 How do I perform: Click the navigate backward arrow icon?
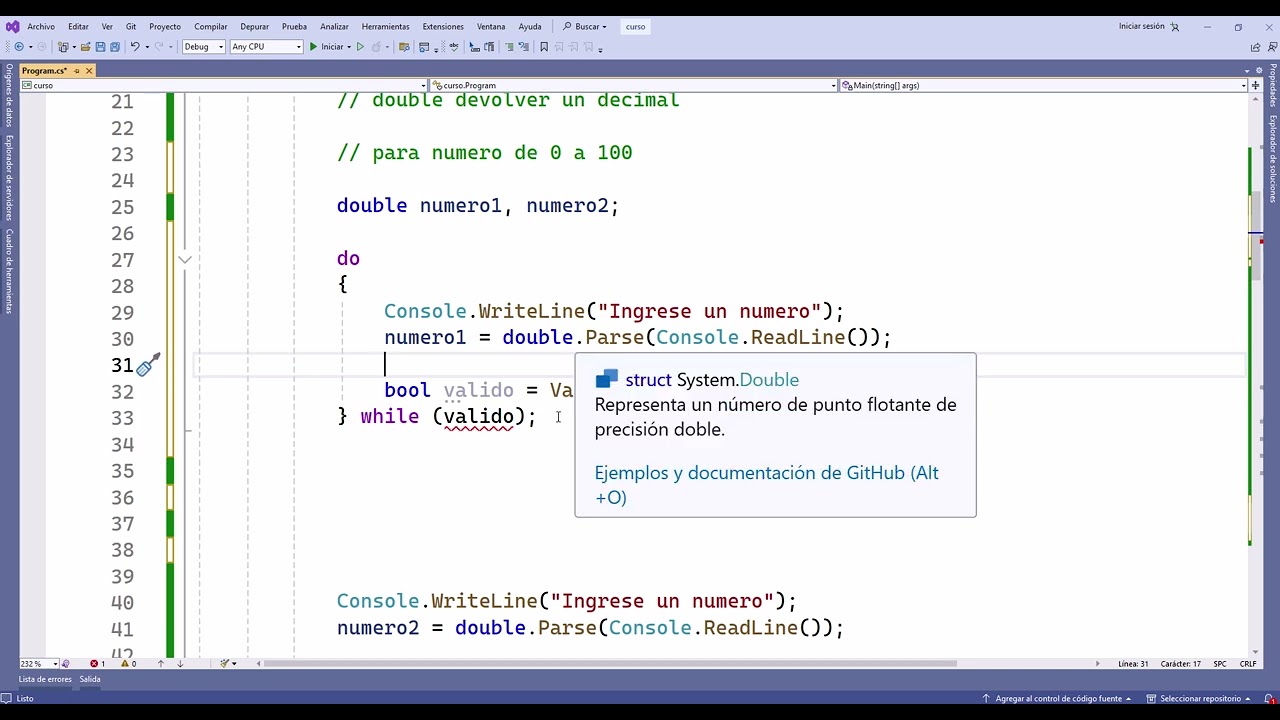tap(18, 47)
